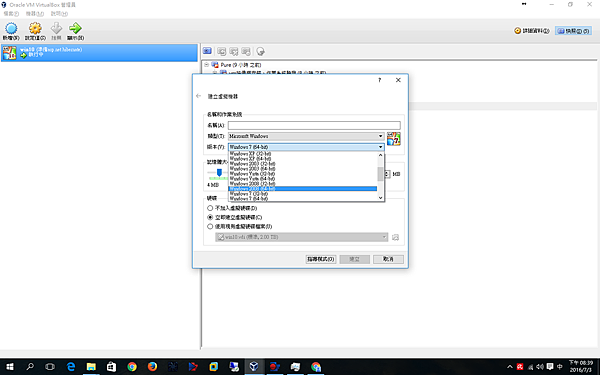Click the version list scrollbar thumb
This screenshot has height=375, width=600.
380,174
